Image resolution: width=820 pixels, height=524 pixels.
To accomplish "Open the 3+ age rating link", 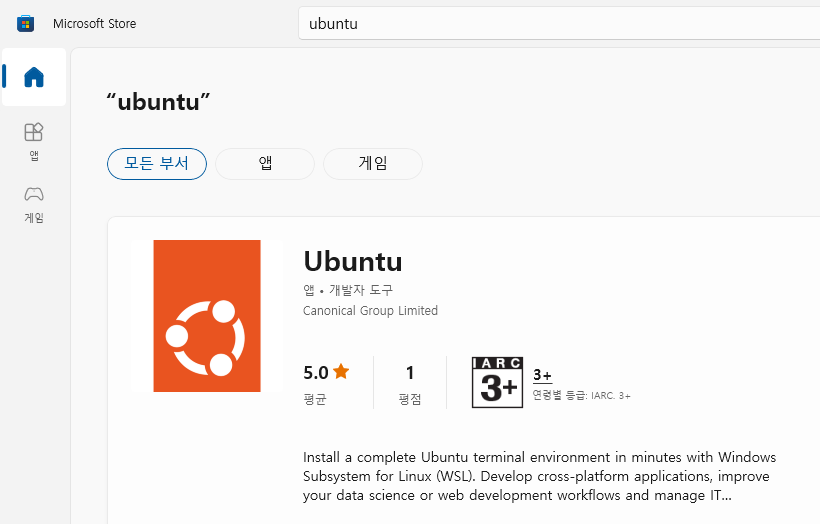I will tap(542, 375).
